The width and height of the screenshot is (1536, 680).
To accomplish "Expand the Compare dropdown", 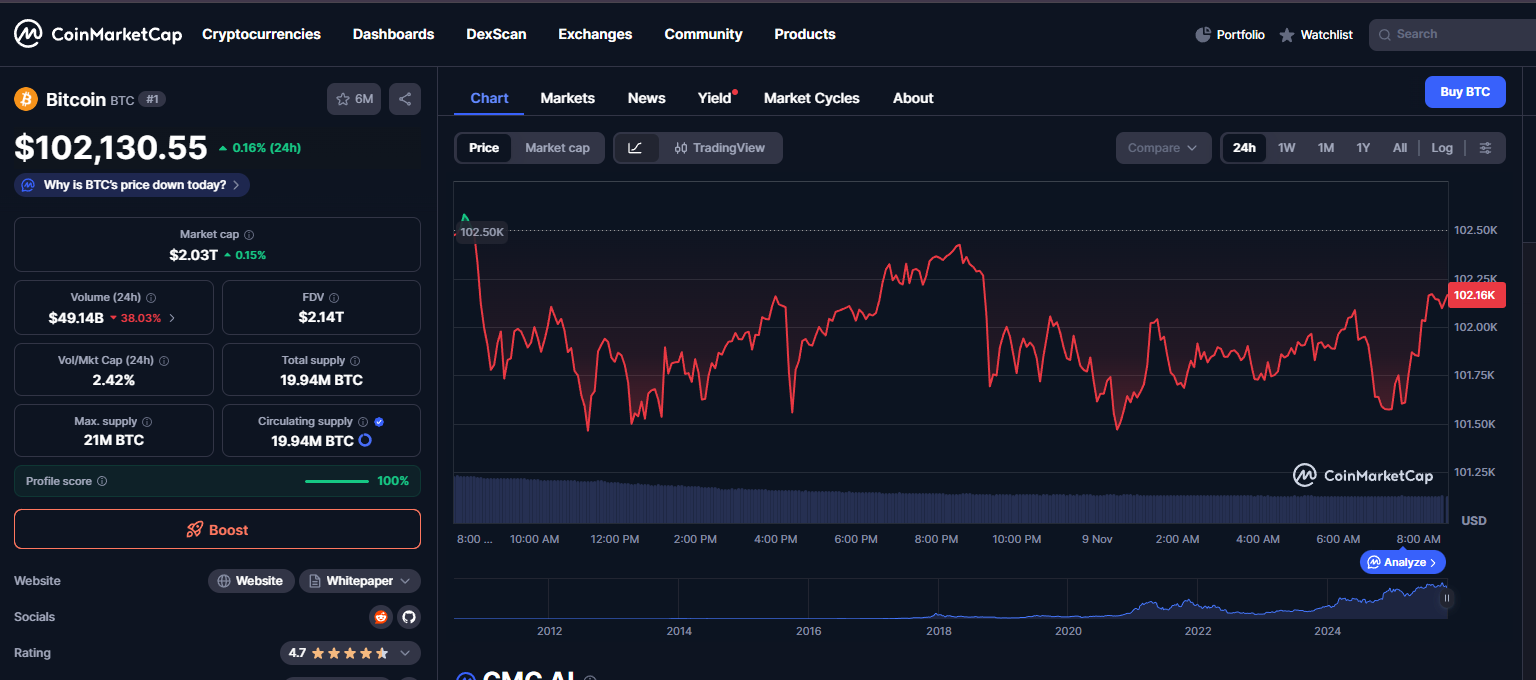I will click(1163, 148).
